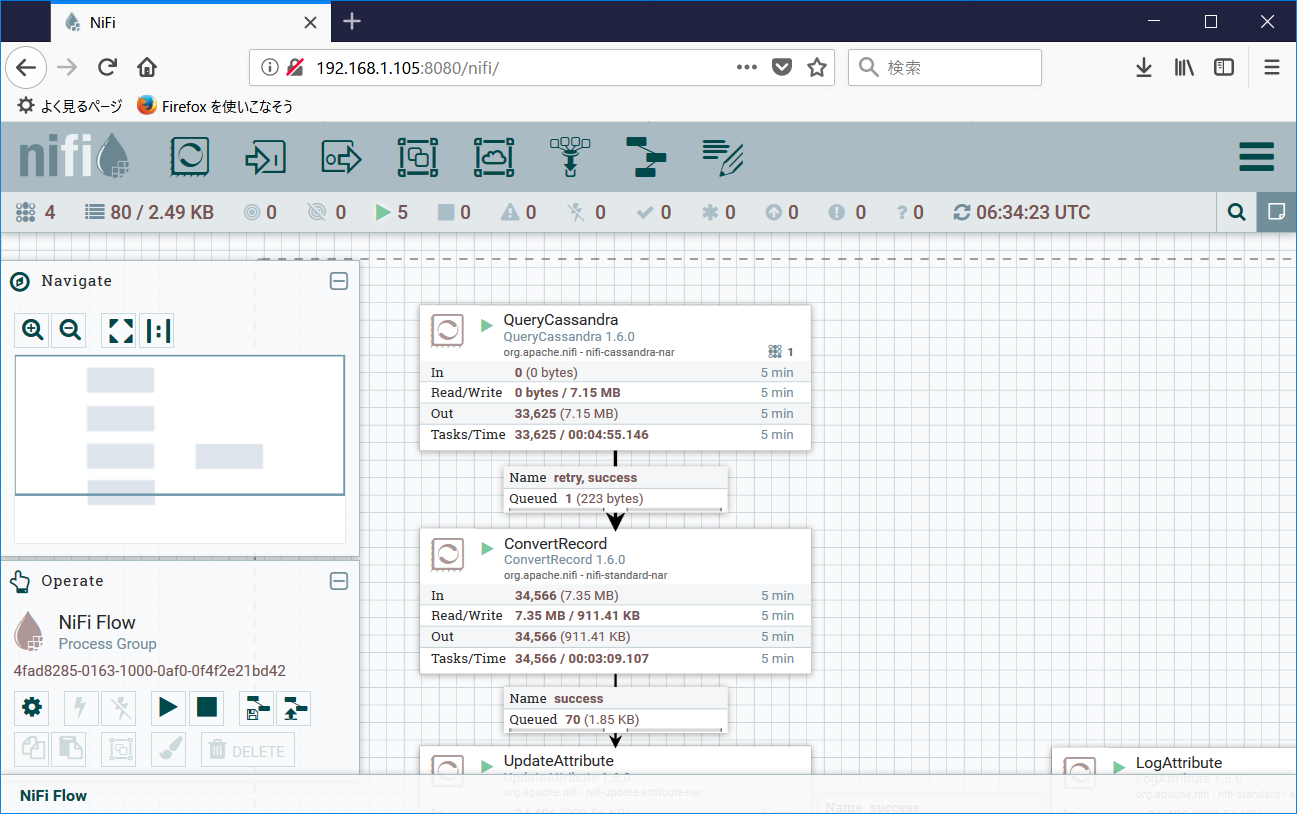The image size is (1297, 814).
Task: Open flow search with the magnifier icon
Action: point(1236,212)
